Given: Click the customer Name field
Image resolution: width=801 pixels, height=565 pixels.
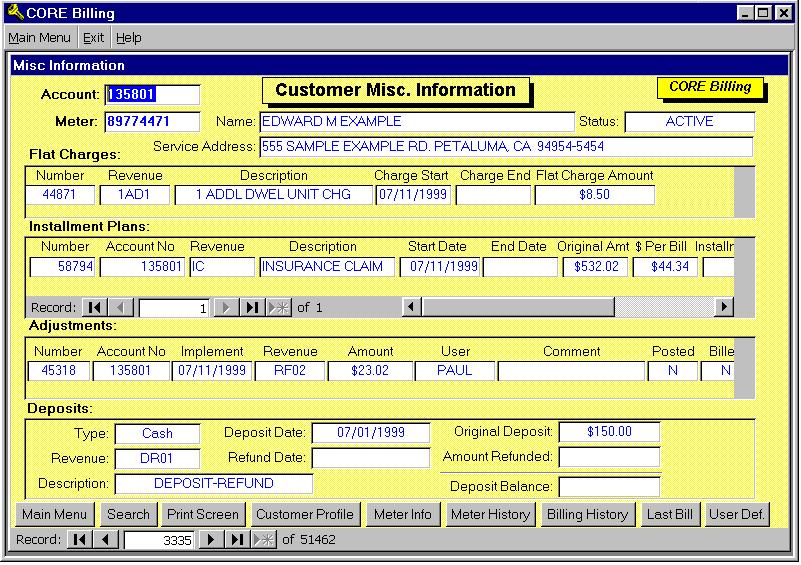Looking at the screenshot, I should click(x=417, y=122).
